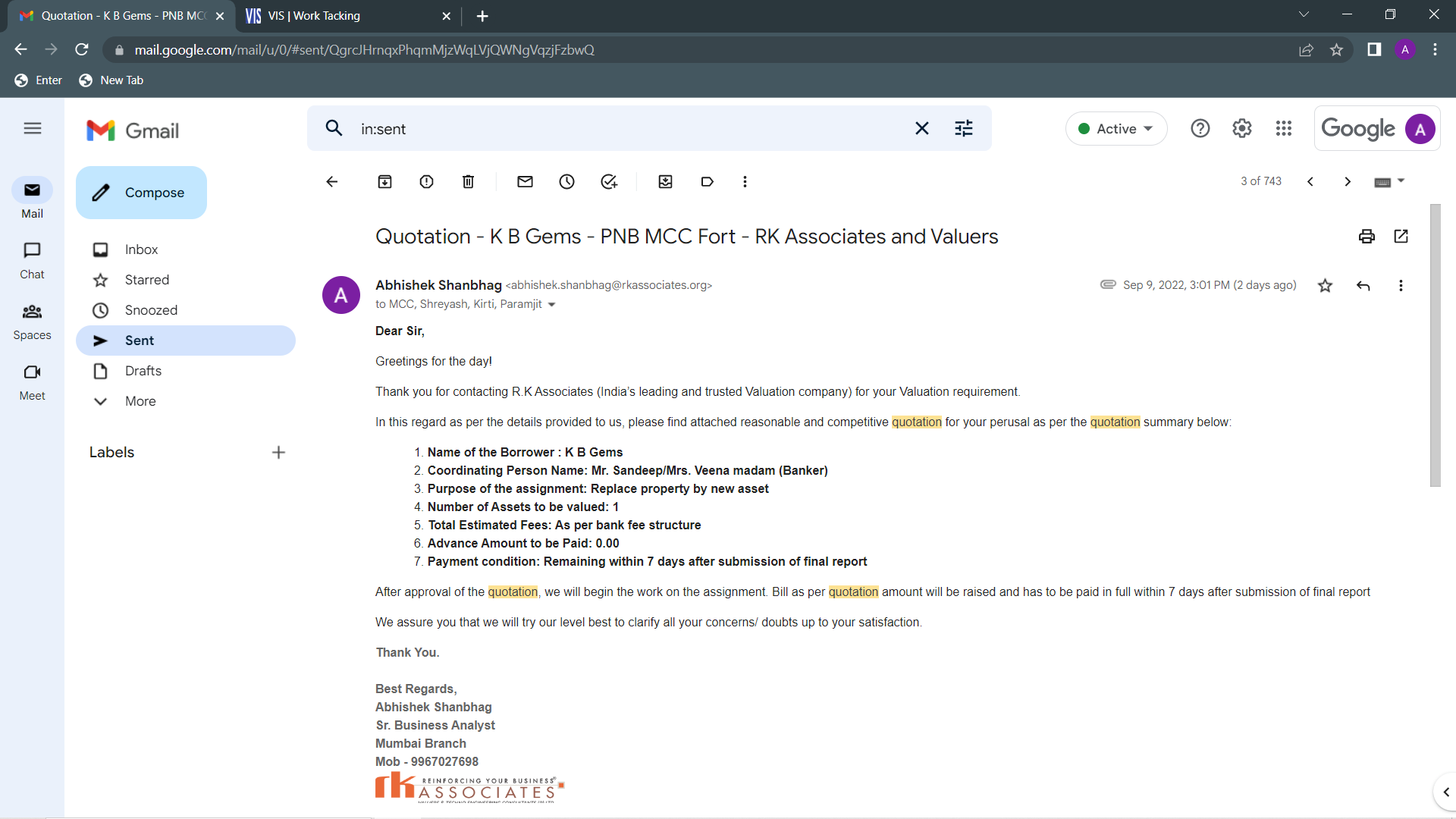The height and width of the screenshot is (819, 1456).
Task: Switch to Chat in the side rail
Action: pos(32,260)
